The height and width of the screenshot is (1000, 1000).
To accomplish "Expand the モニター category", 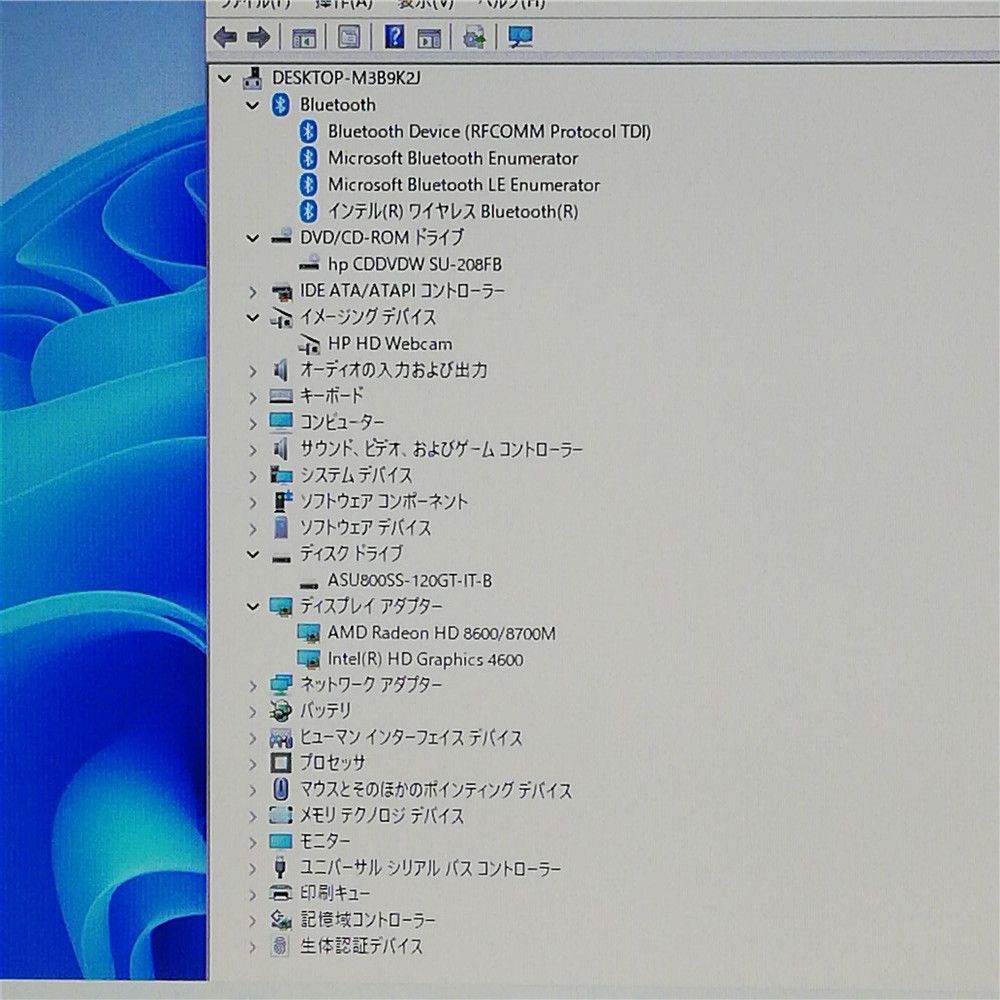I will click(x=253, y=842).
